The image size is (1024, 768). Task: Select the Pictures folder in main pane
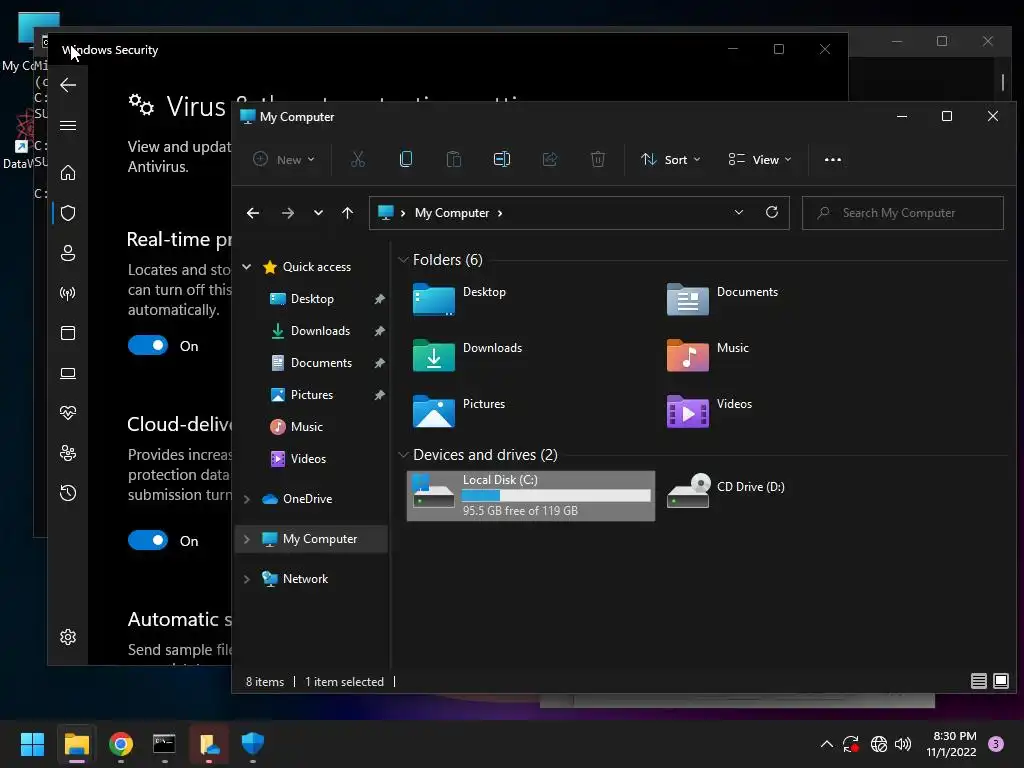pos(459,411)
